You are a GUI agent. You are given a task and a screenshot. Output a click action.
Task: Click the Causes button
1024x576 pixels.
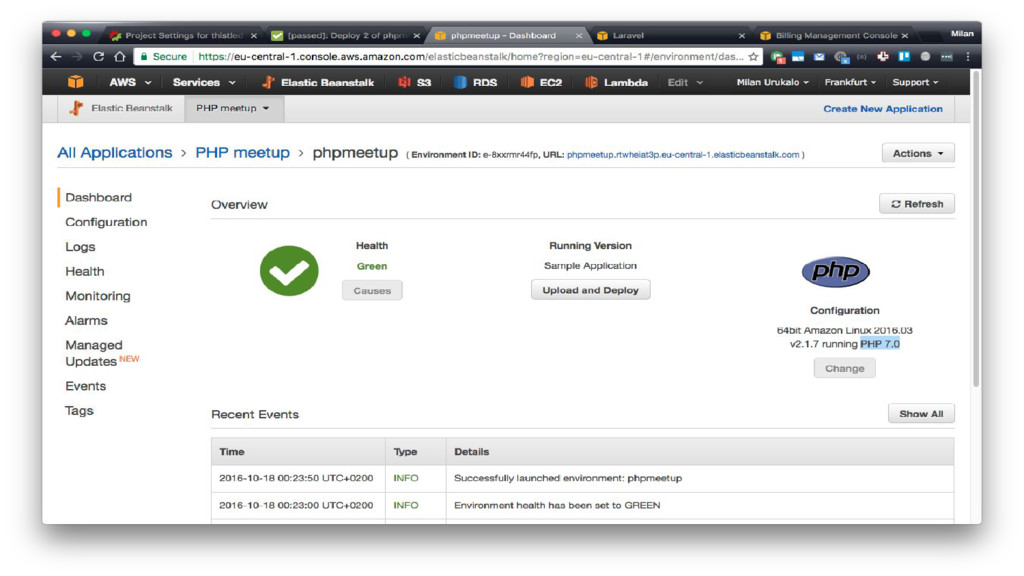[372, 291]
